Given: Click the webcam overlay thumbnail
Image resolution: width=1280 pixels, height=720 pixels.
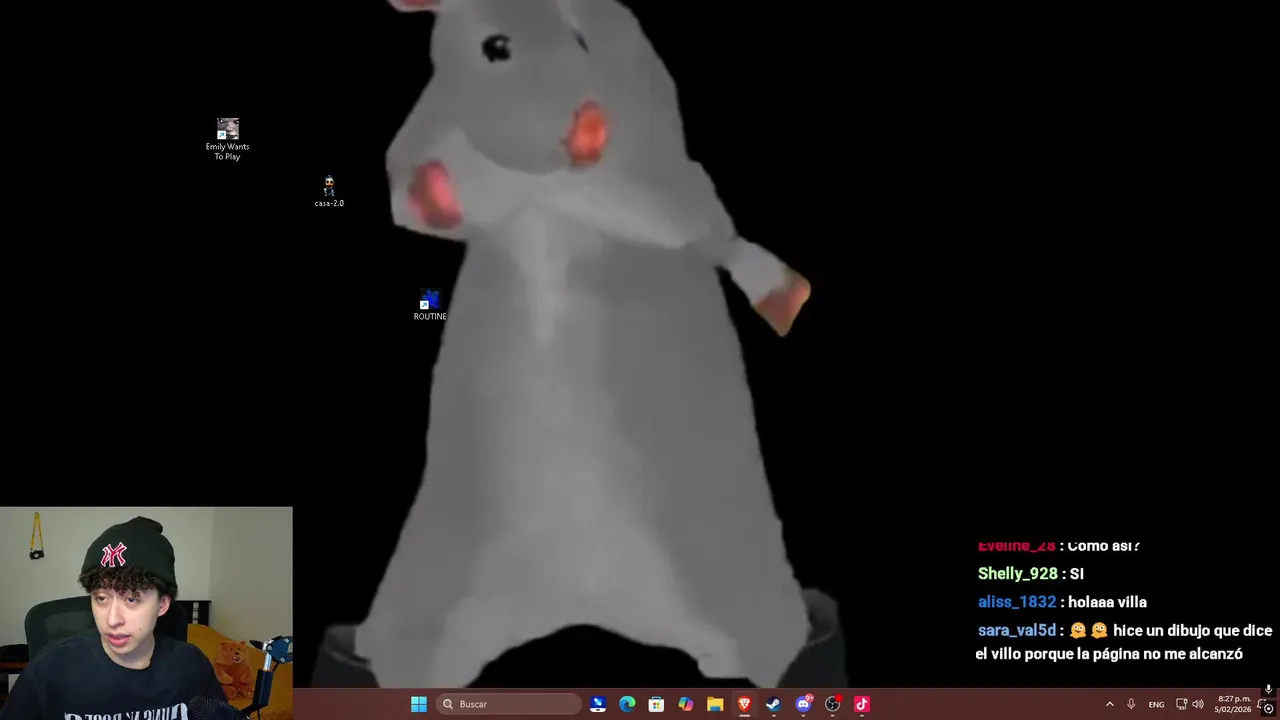Looking at the screenshot, I should (x=146, y=613).
